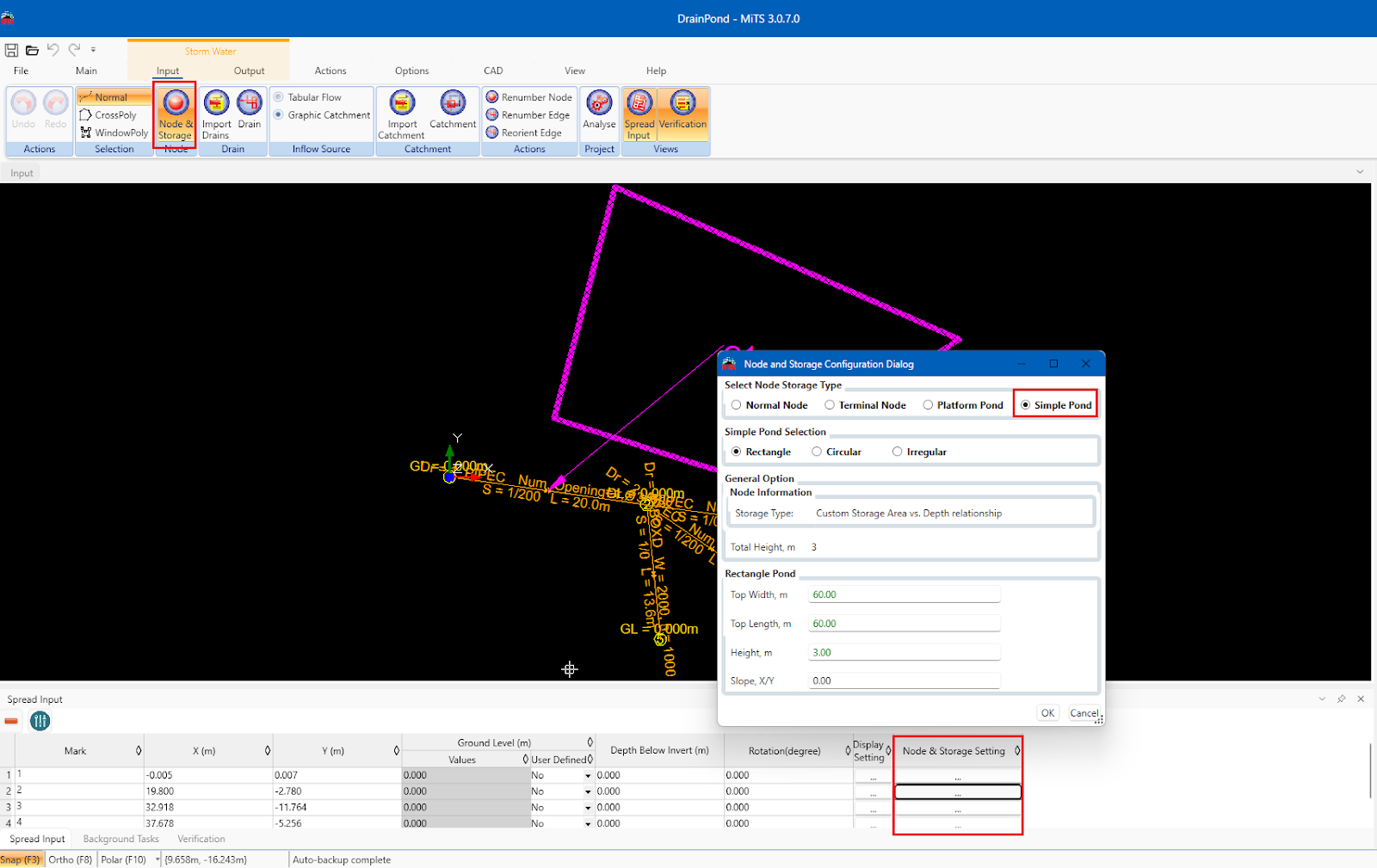
Task: Open the Mark column filter arrow
Action: (139, 751)
